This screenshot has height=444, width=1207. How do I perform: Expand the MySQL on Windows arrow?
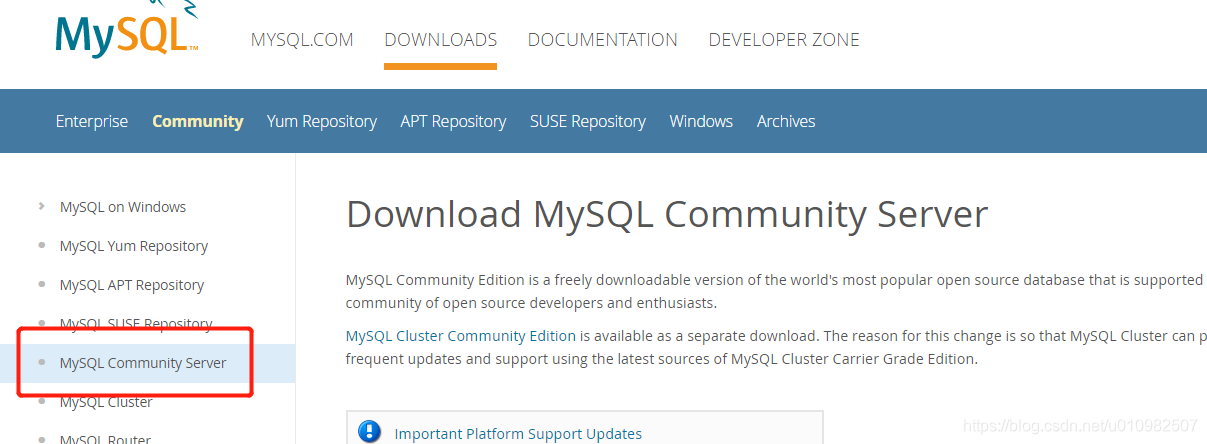coord(41,206)
